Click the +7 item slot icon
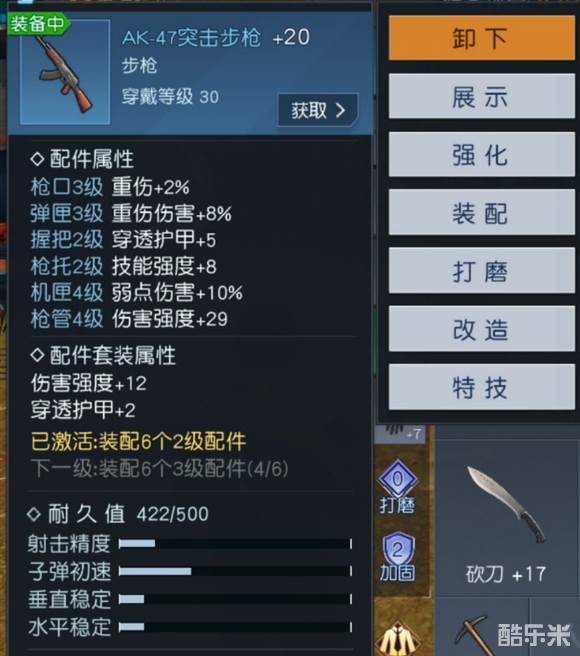580x656 pixels. [400, 433]
